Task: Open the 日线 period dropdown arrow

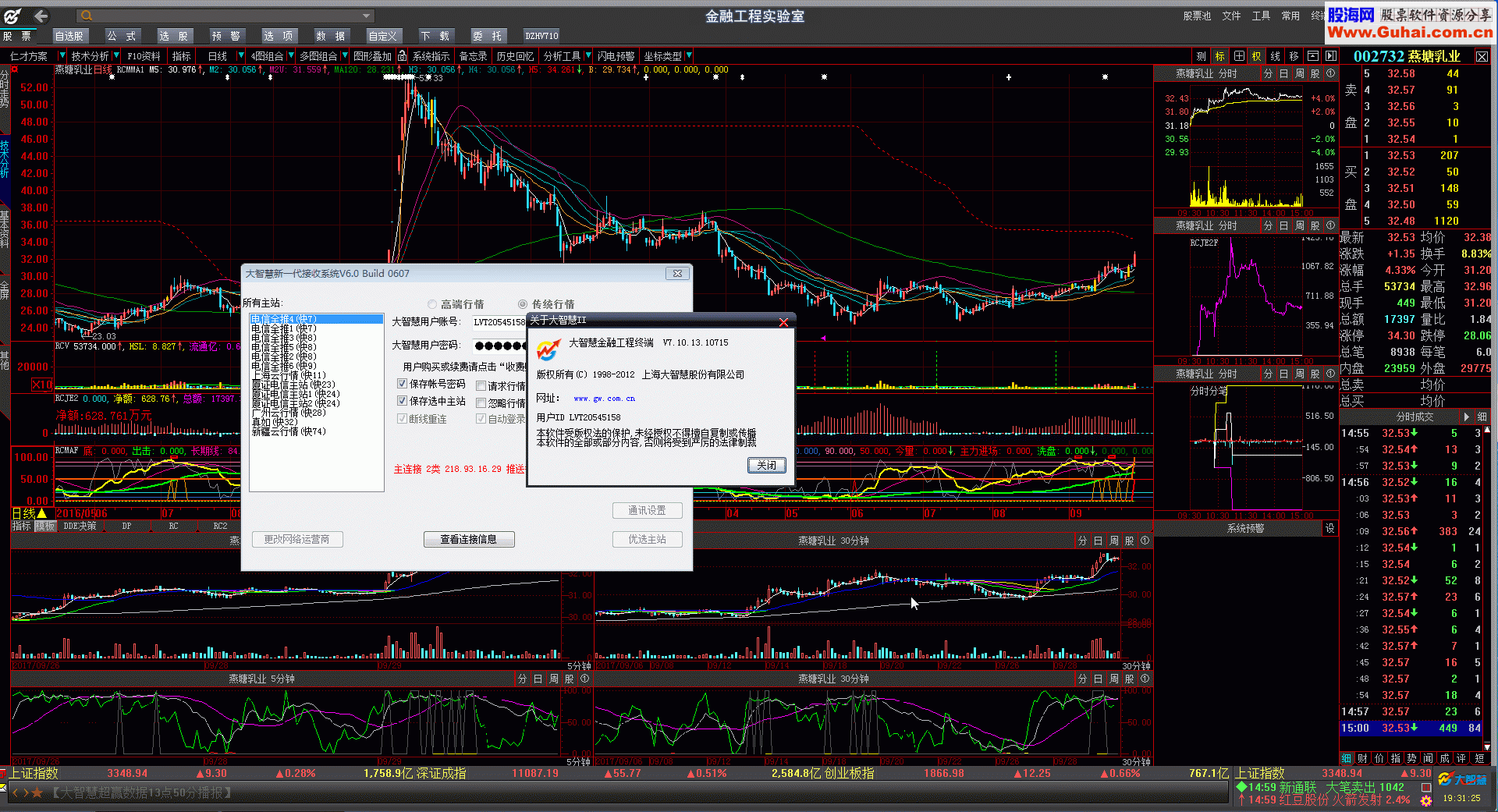Action: 240,56
